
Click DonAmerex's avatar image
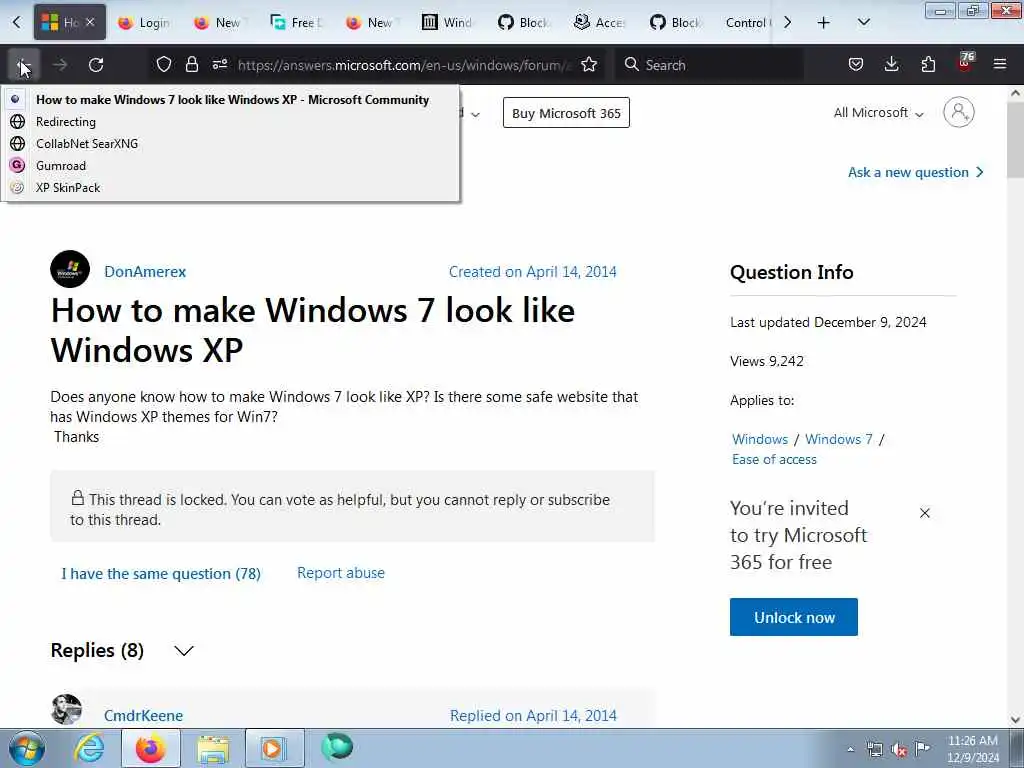point(70,269)
